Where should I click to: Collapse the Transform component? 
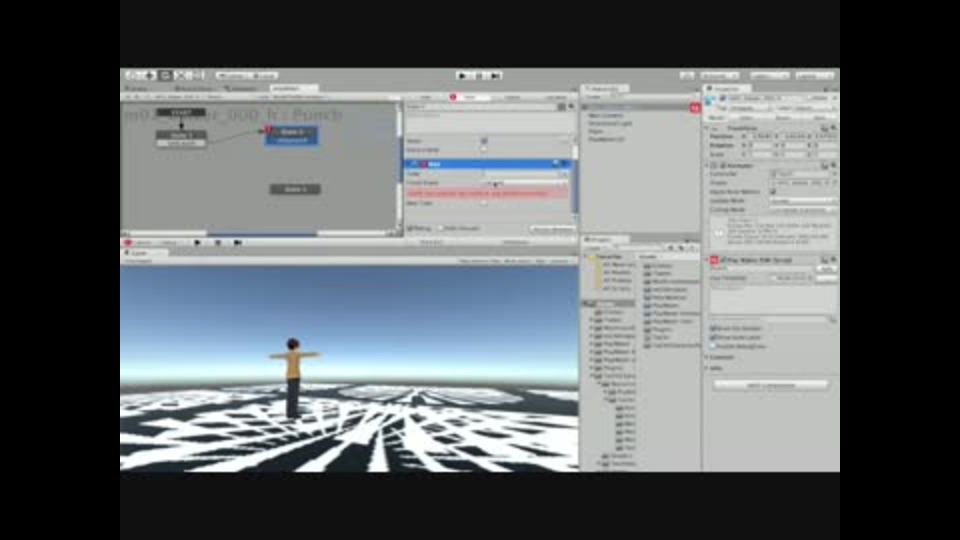(708, 128)
